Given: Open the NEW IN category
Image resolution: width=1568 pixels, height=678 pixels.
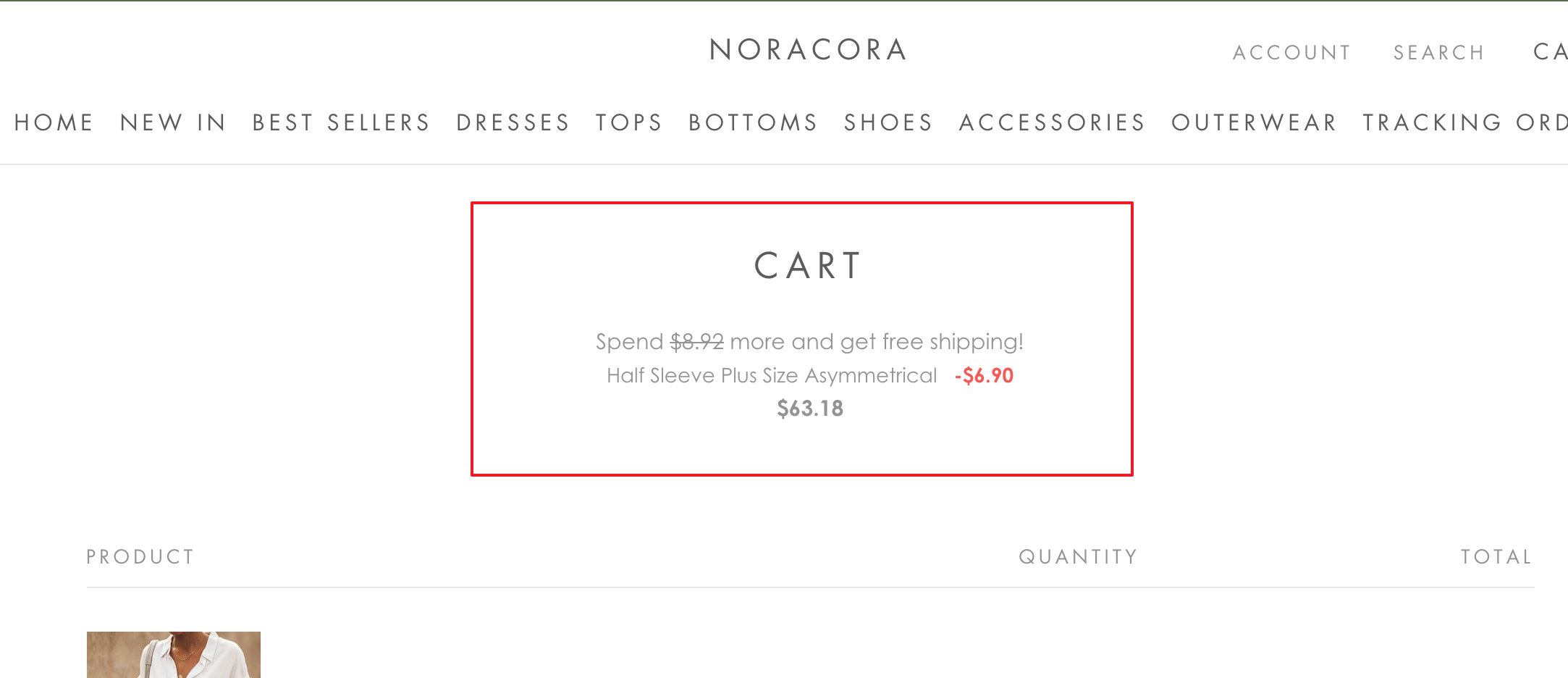Looking at the screenshot, I should coord(173,122).
